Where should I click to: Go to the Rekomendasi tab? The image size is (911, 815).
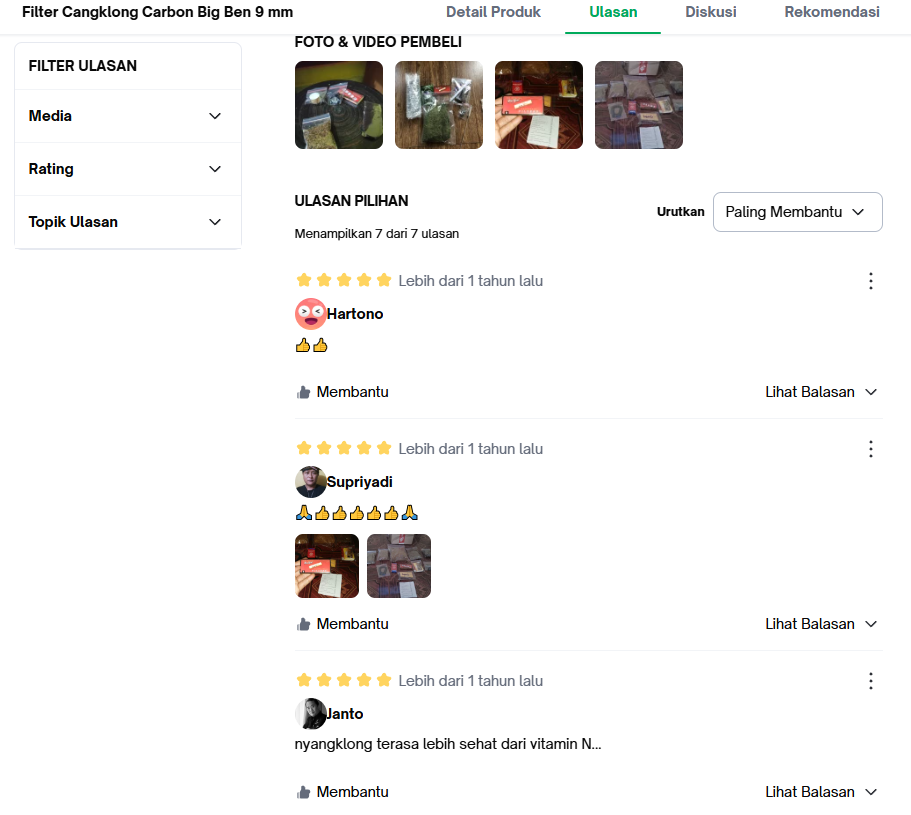click(832, 12)
